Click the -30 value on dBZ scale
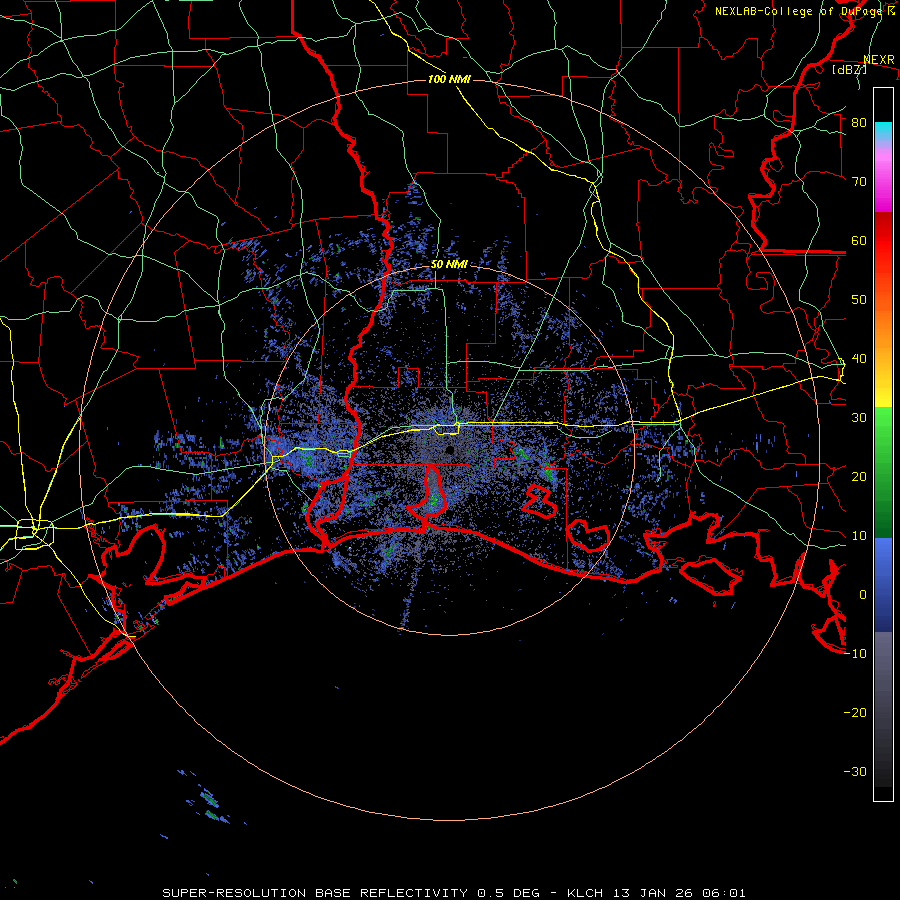 pyautogui.click(x=855, y=771)
